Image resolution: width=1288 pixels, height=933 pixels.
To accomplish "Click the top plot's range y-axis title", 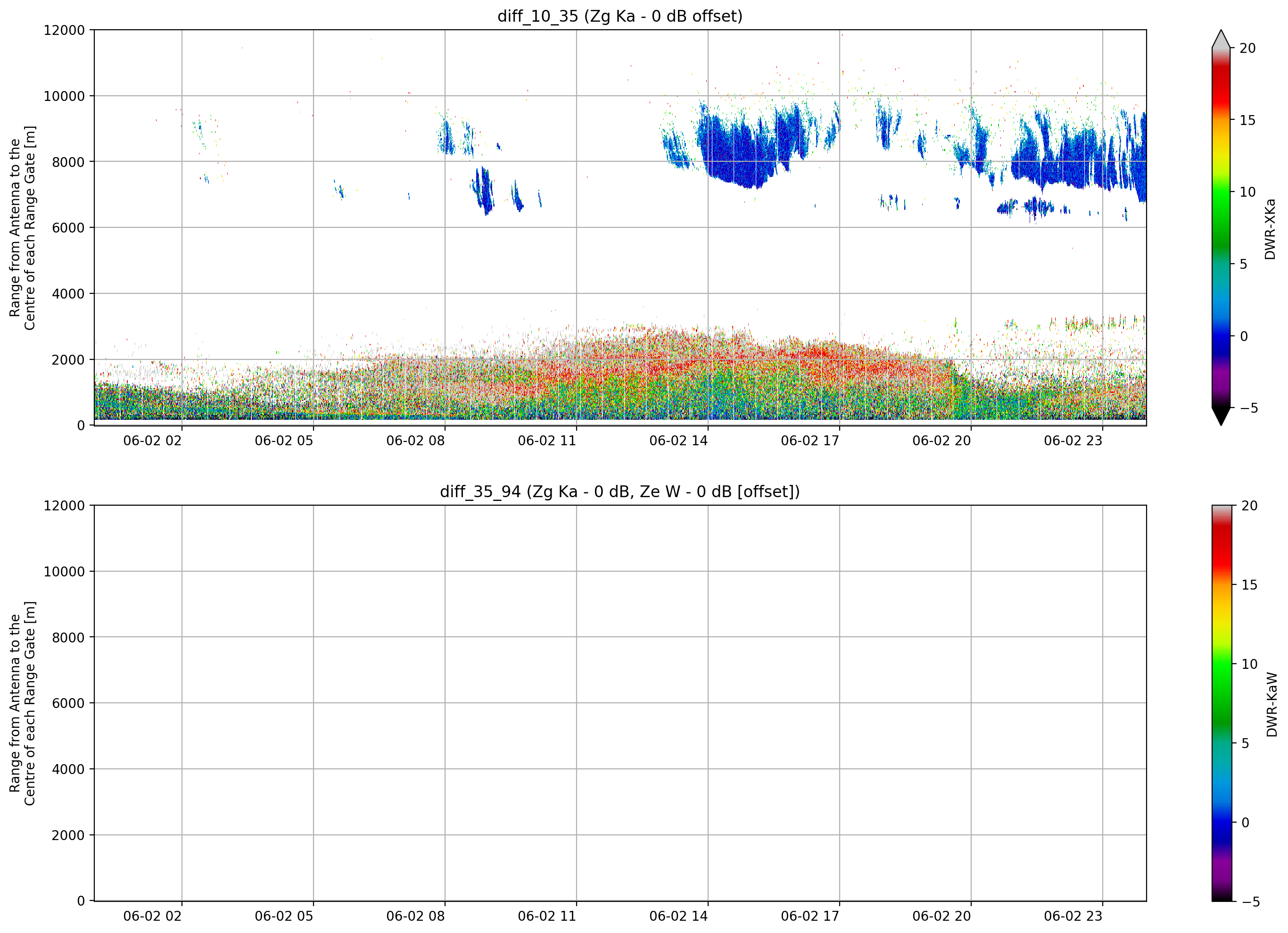I will coord(23,228).
